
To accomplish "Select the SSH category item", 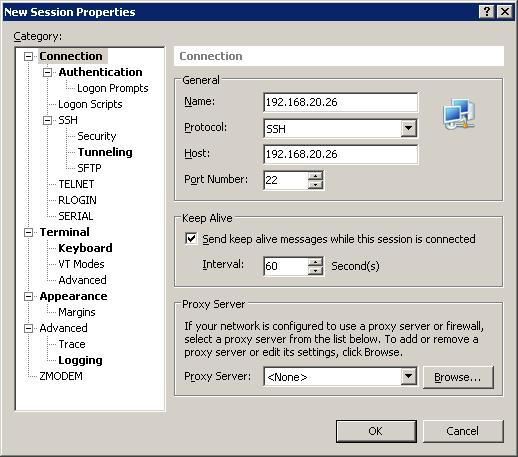I will [68, 120].
